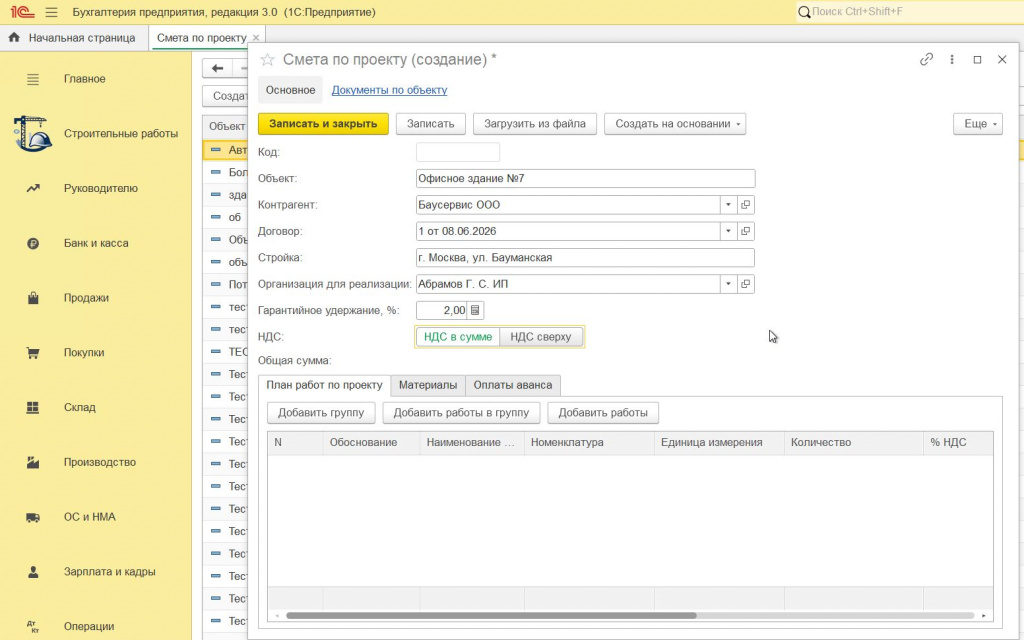Click the Записать button
Image resolution: width=1024 pixels, height=640 pixels.
(430, 124)
